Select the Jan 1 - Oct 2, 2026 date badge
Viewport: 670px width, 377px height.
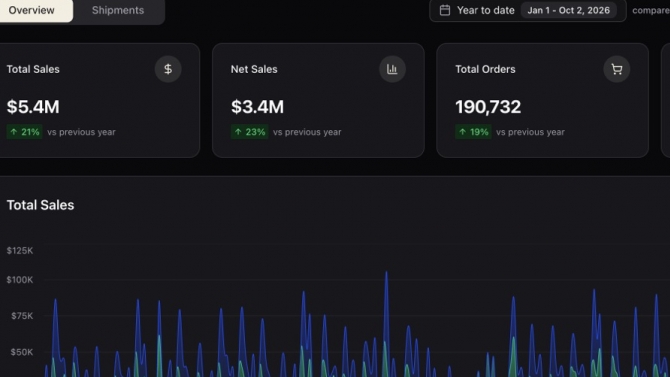pos(568,10)
